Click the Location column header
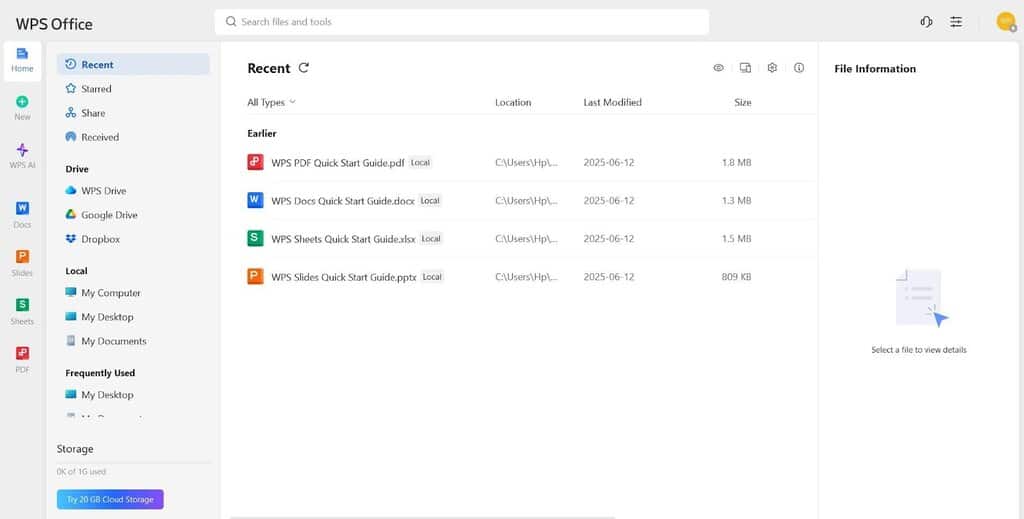The image size is (1024, 519). click(513, 102)
